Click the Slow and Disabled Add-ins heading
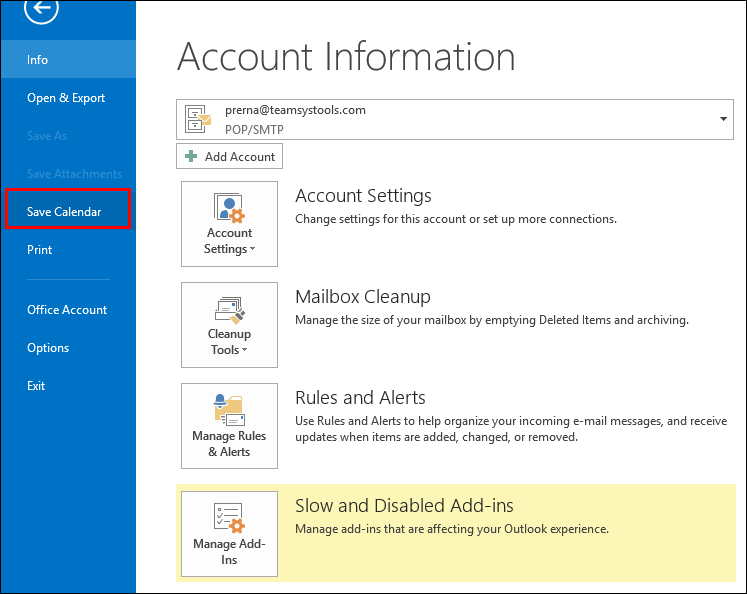 click(x=404, y=506)
